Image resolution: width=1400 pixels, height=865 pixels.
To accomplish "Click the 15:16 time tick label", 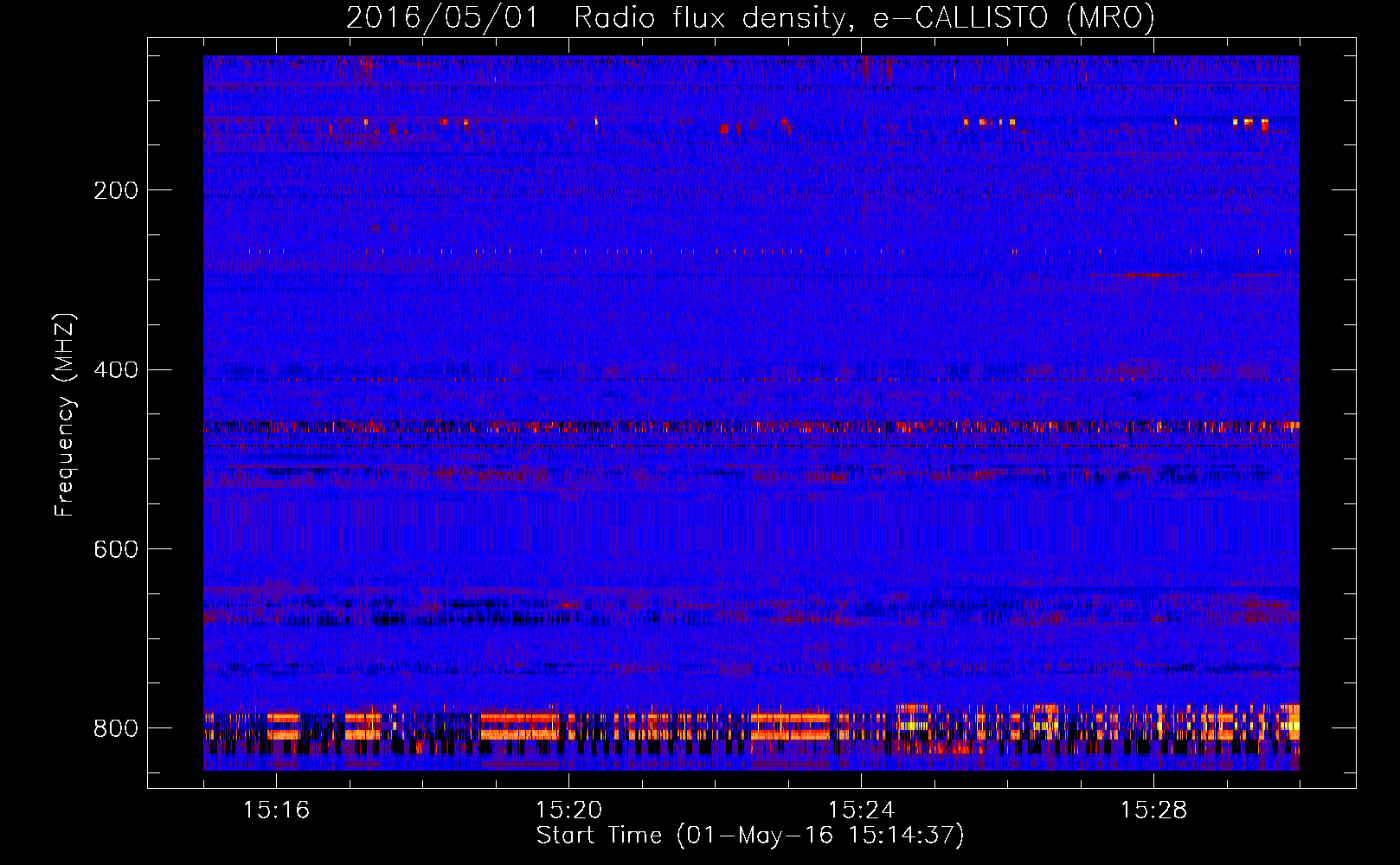I will pos(276,810).
